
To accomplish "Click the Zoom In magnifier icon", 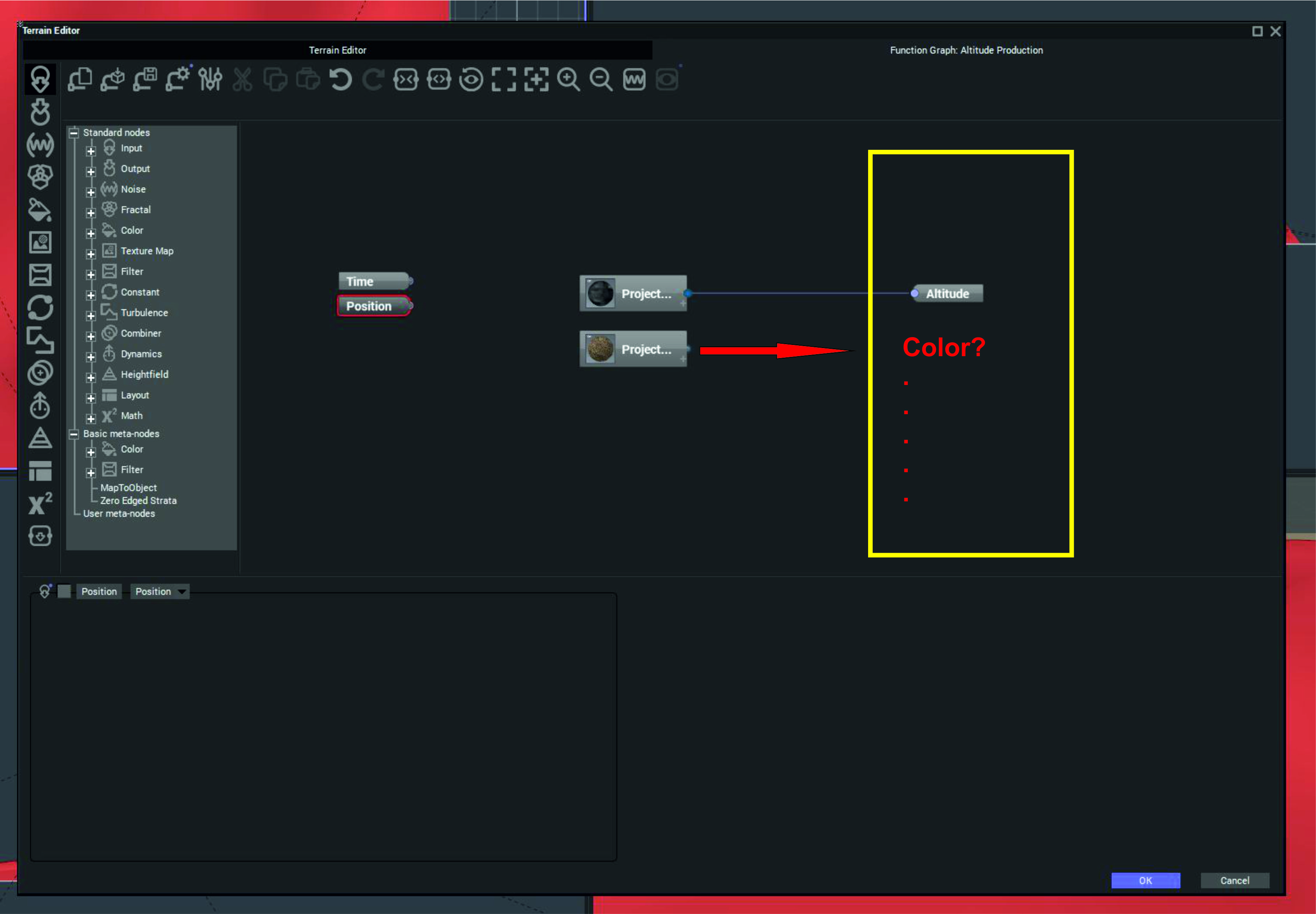I will point(568,79).
